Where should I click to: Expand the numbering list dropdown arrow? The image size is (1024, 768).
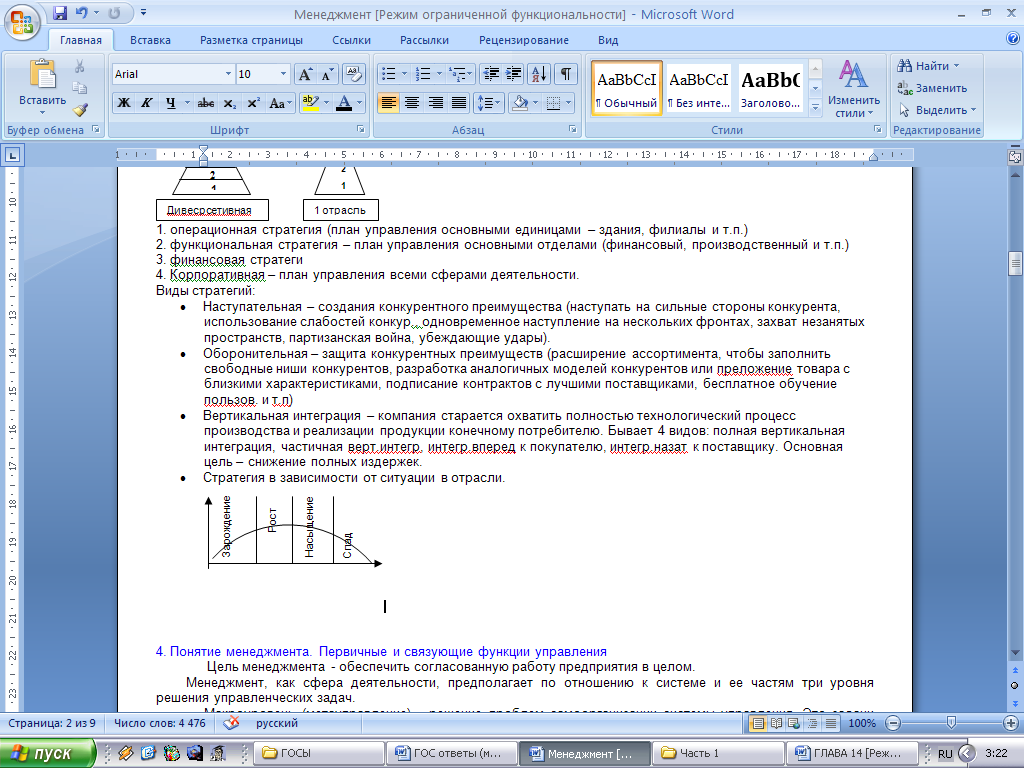439,74
